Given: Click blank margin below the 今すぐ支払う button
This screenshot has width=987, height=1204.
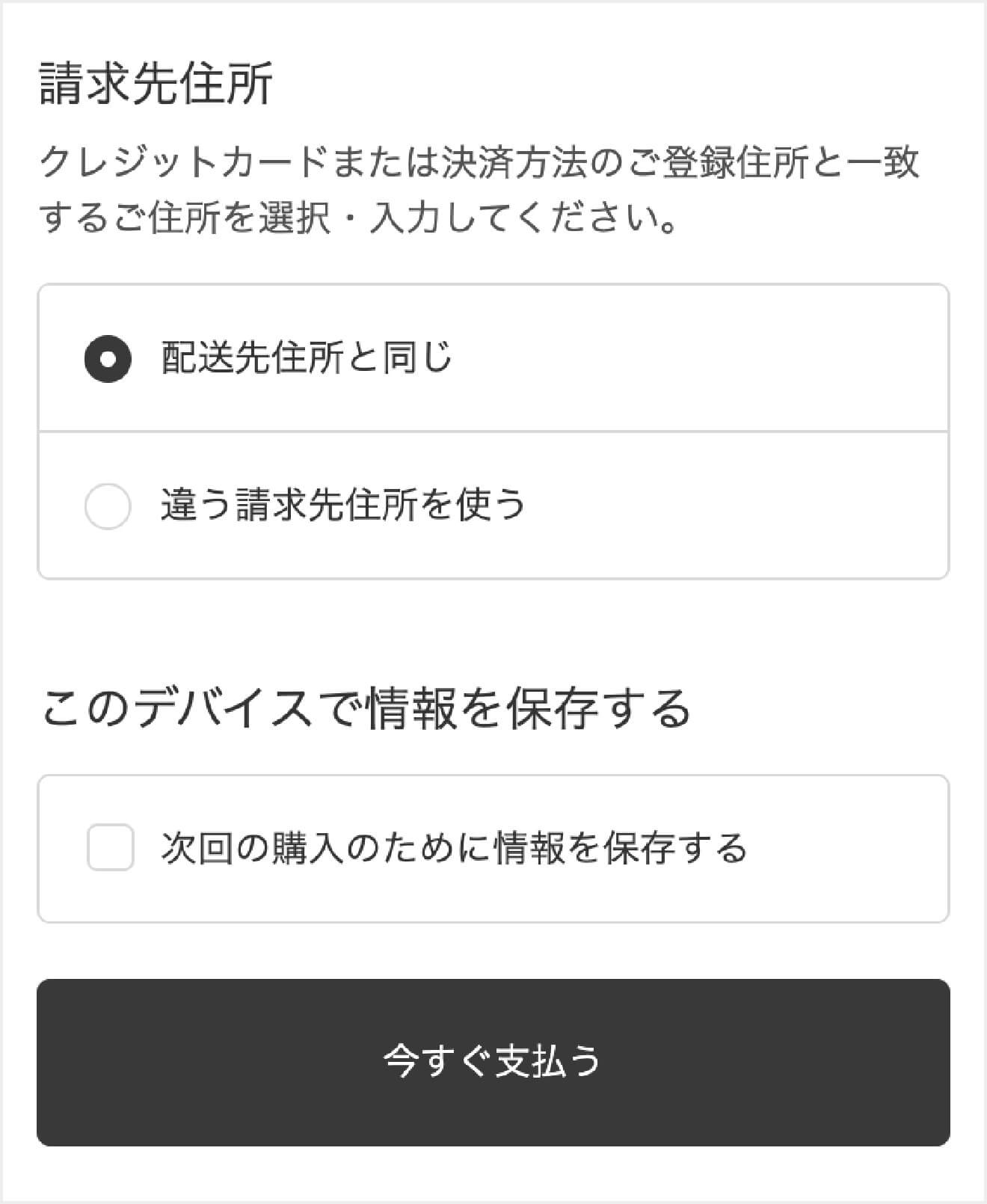Looking at the screenshot, I should [493, 1173].
